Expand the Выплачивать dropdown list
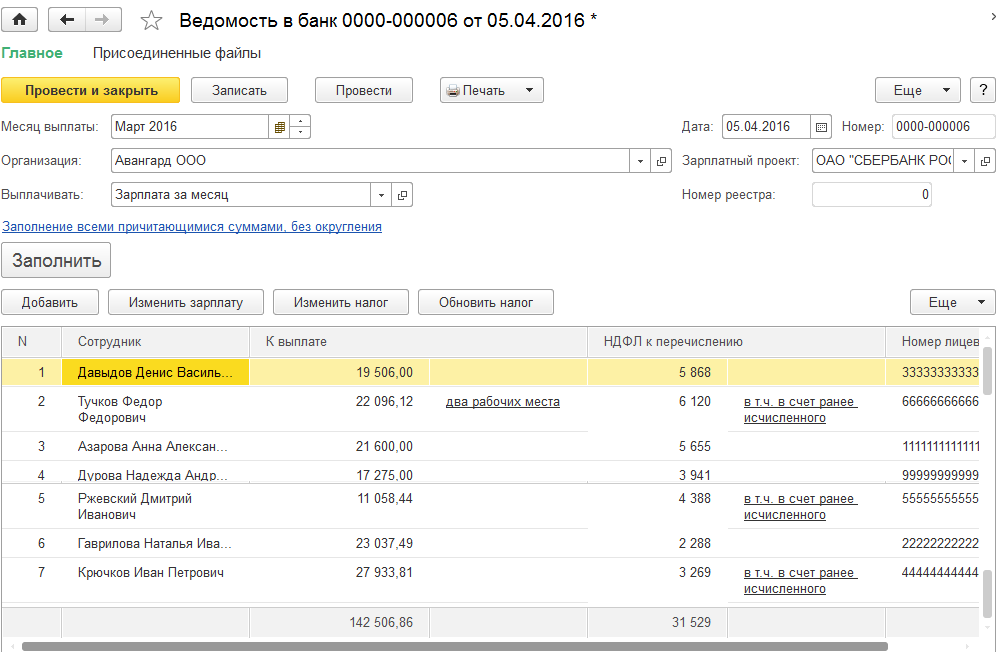The height and width of the screenshot is (652, 996). tap(381, 195)
